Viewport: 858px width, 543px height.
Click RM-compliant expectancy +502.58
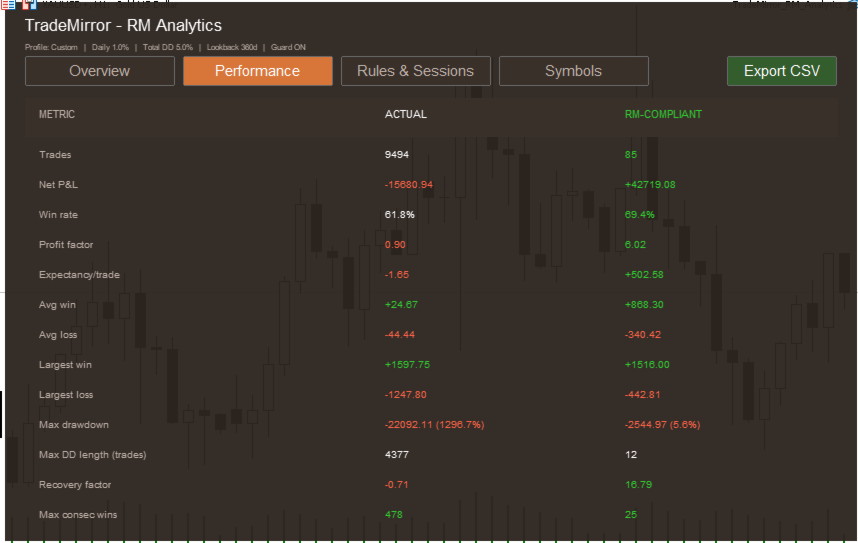(644, 275)
